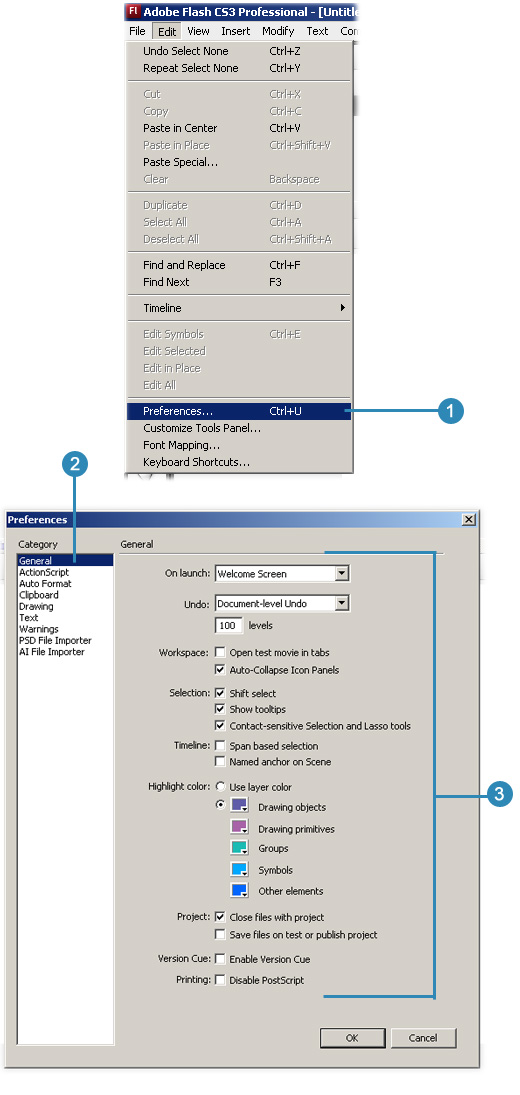The height and width of the screenshot is (1095, 520).
Task: Open Other elements color swatch
Action: pyautogui.click(x=239, y=890)
